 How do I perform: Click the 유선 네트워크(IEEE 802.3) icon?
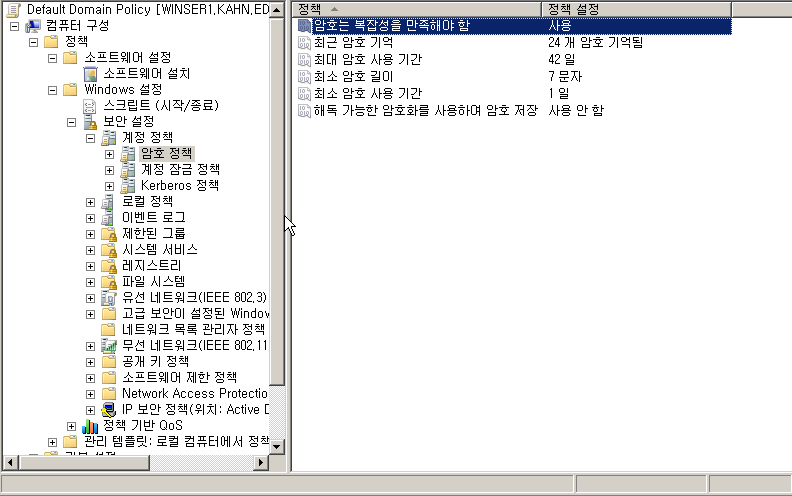[x=109, y=298]
